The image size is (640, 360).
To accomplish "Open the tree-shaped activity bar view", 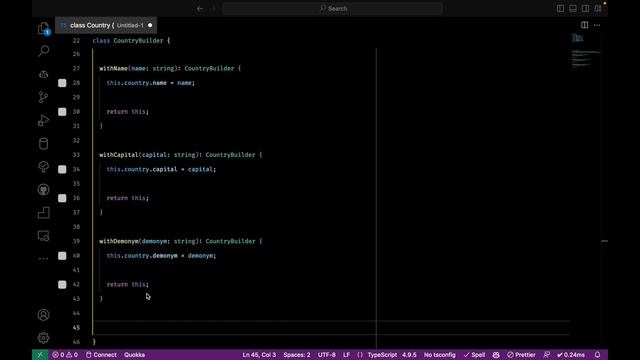I will [x=43, y=167].
